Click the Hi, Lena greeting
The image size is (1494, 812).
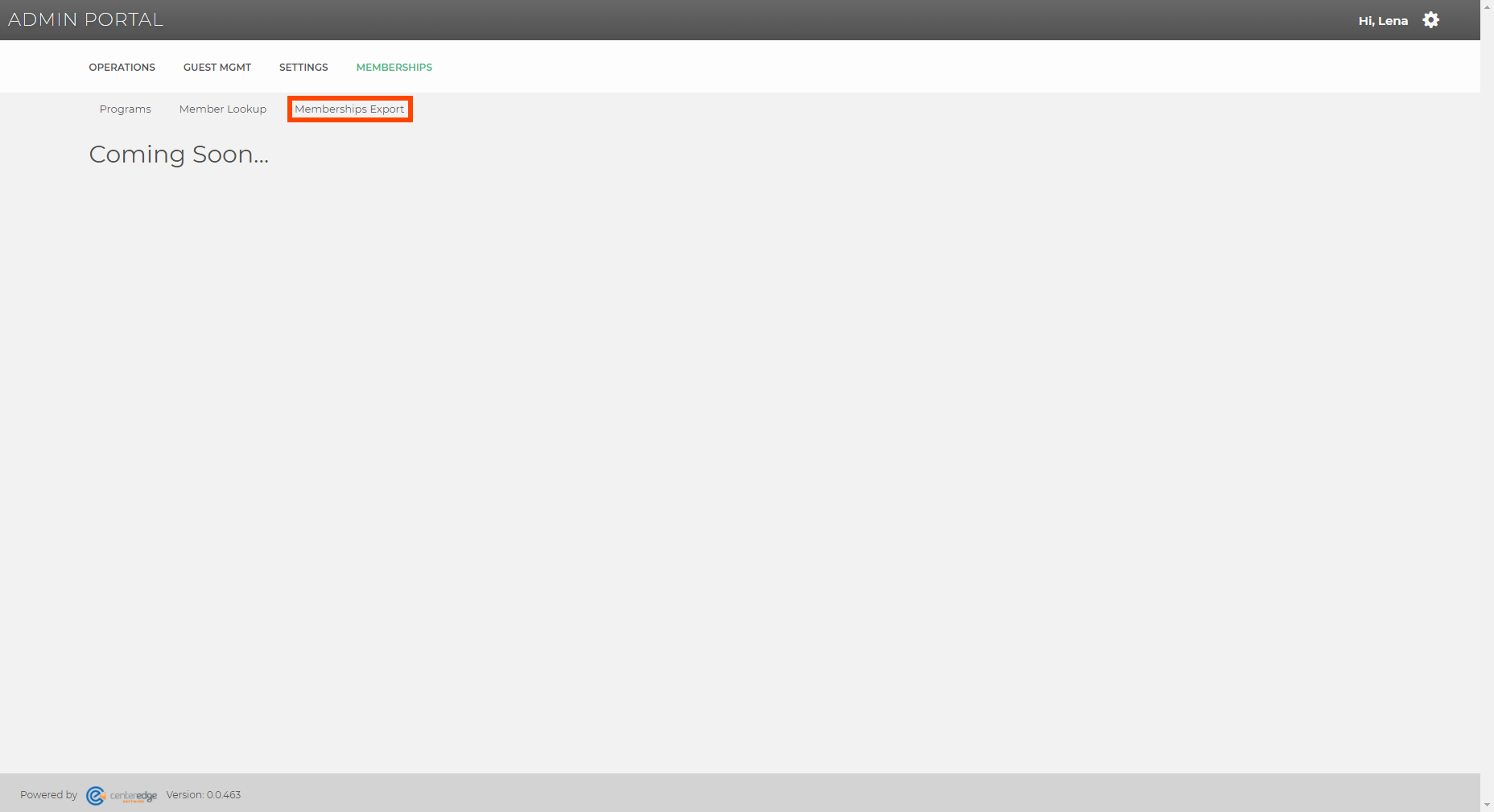(x=1383, y=20)
